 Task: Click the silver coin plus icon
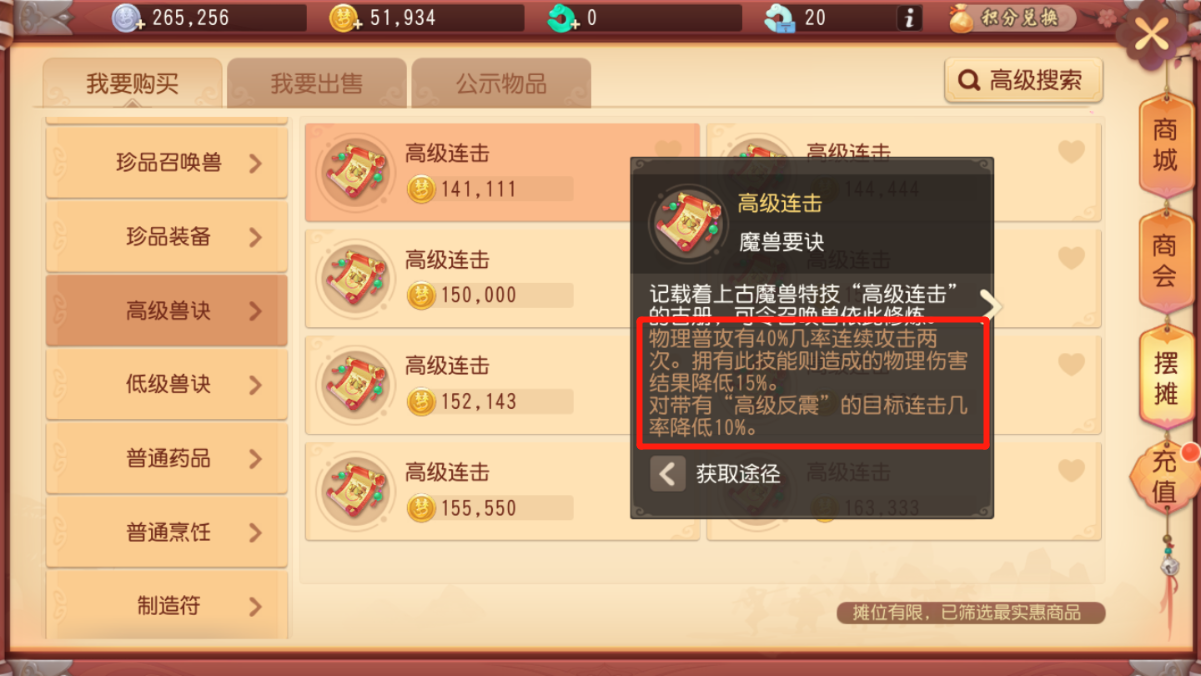(x=128, y=18)
